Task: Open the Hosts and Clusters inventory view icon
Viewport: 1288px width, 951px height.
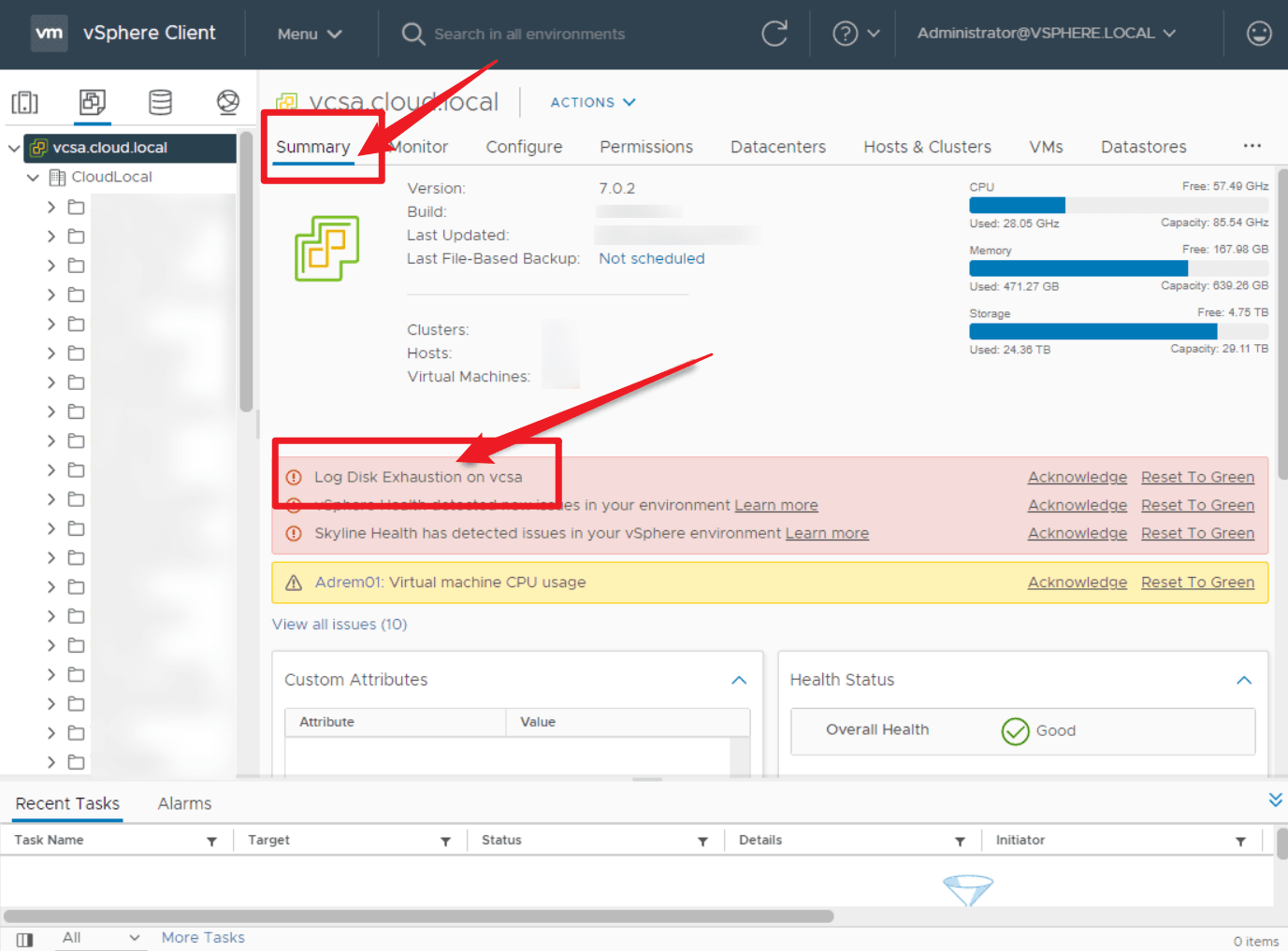Action: click(x=25, y=102)
